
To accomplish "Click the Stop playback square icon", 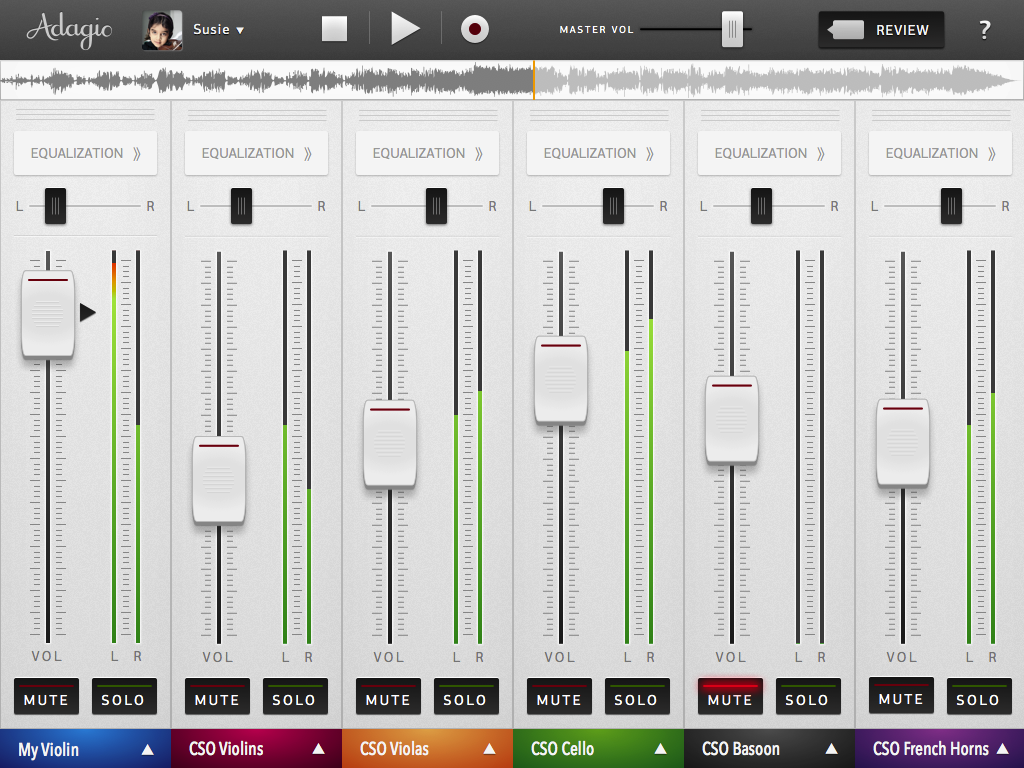I will tap(334, 29).
